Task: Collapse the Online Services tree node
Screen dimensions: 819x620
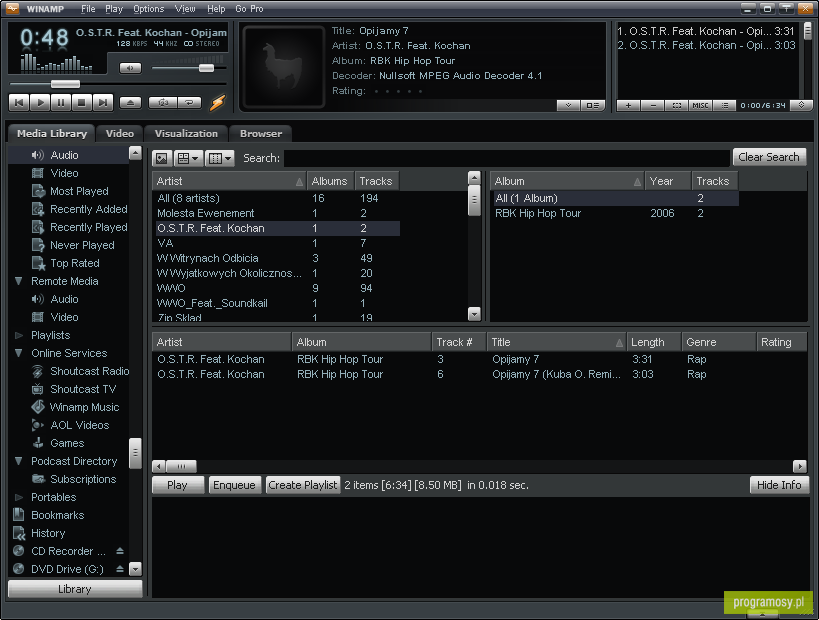Action: (x=19, y=353)
